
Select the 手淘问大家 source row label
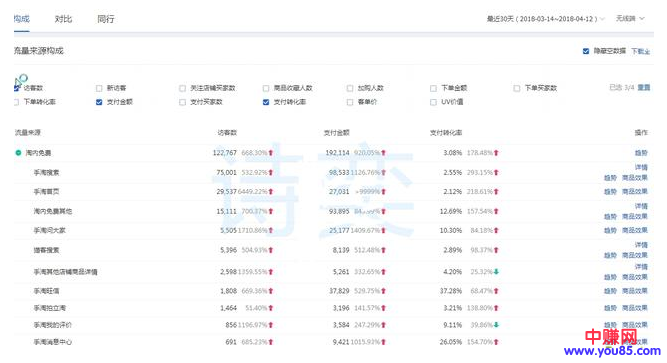50,230
